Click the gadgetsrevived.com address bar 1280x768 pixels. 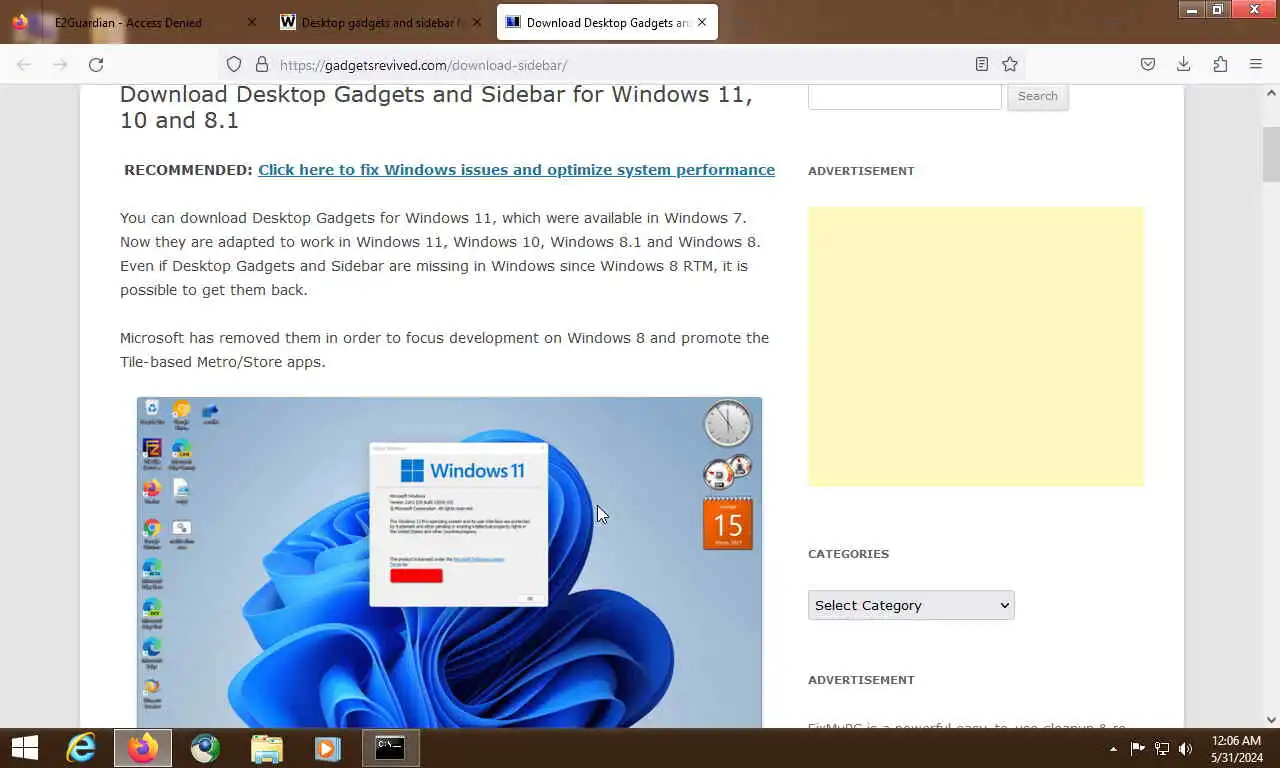coord(620,65)
